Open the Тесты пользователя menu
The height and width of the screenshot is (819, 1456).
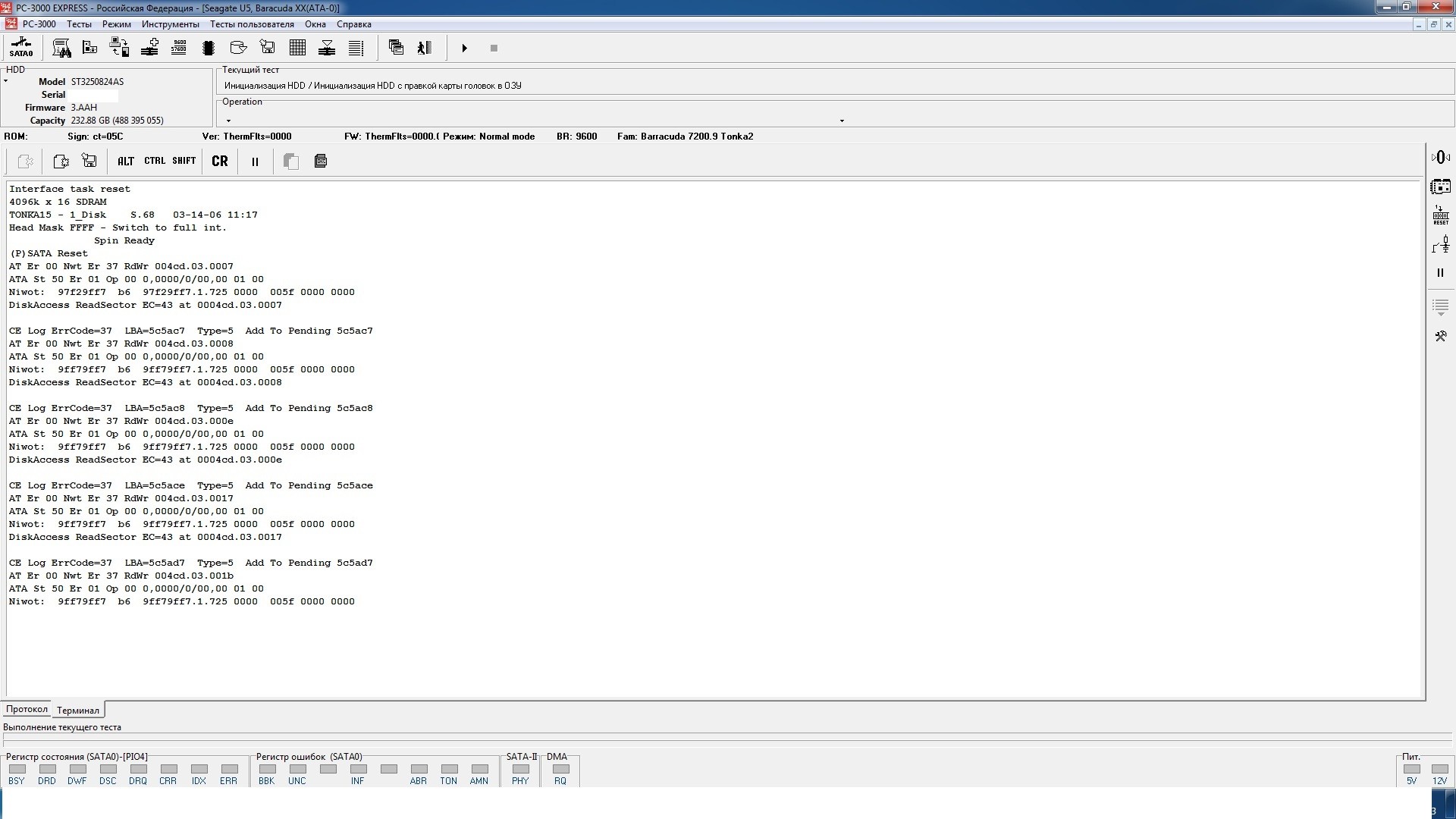point(252,24)
